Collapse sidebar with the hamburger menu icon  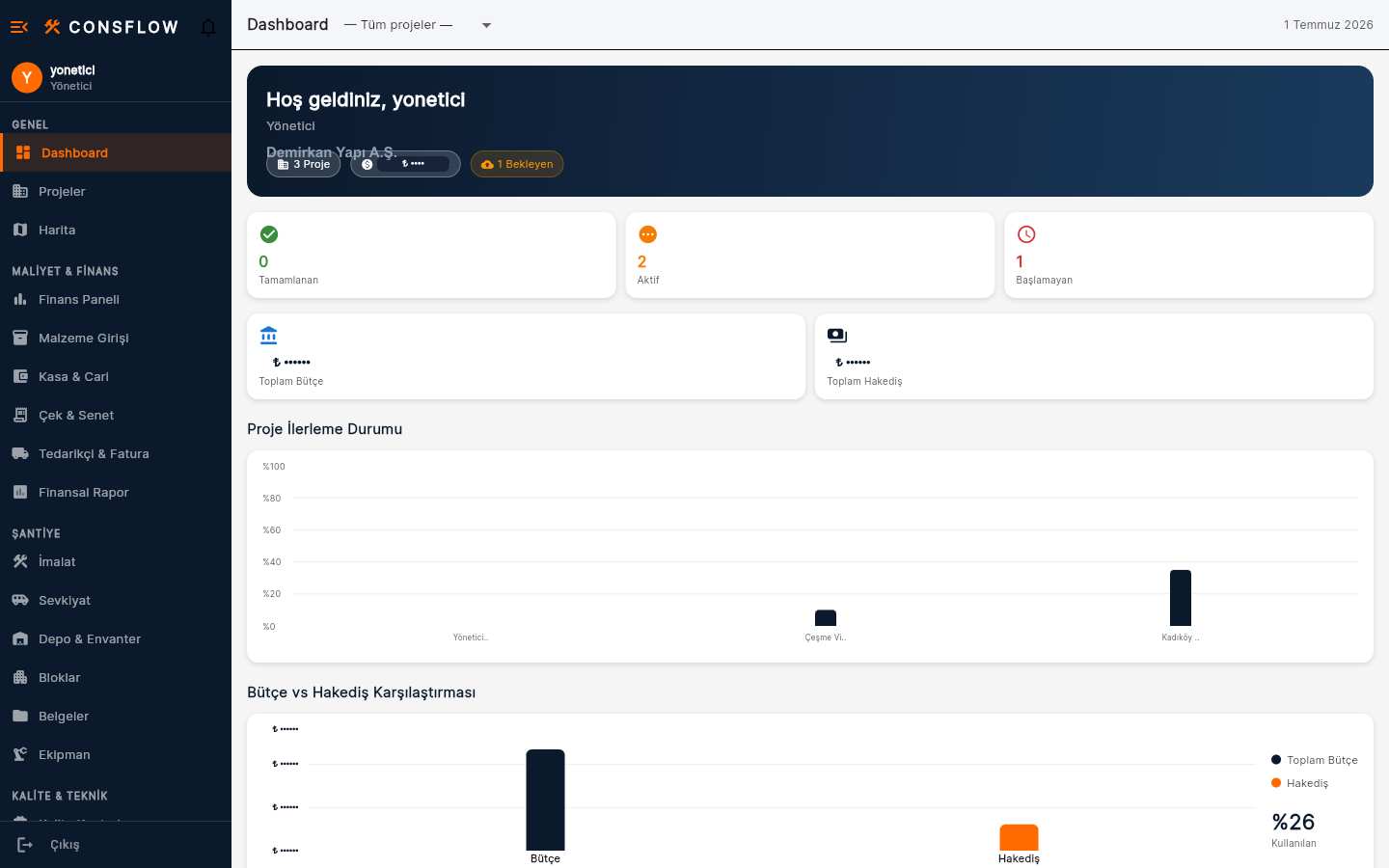pyautogui.click(x=19, y=27)
